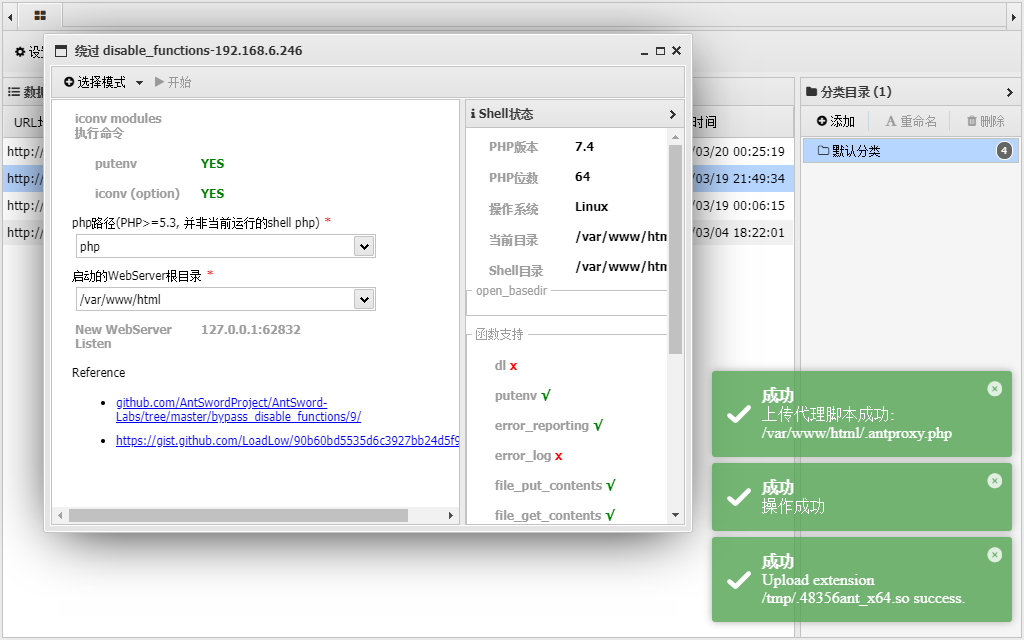Image resolution: width=1024 pixels, height=640 pixels.
Task: Dismiss the 上传代理脚本成功 notification
Action: click(x=994, y=388)
